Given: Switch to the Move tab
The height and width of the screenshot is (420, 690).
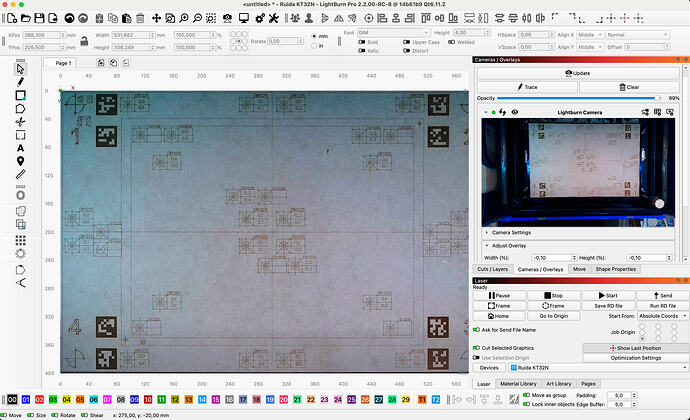Looking at the screenshot, I should (579, 269).
